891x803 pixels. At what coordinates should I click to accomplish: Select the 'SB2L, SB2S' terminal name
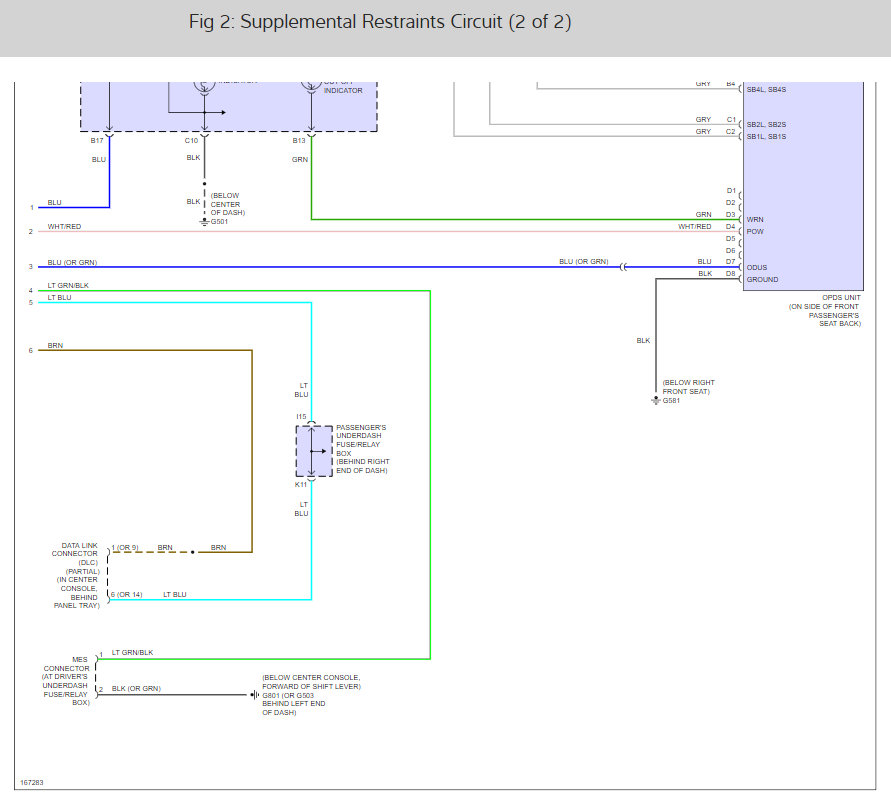click(766, 124)
